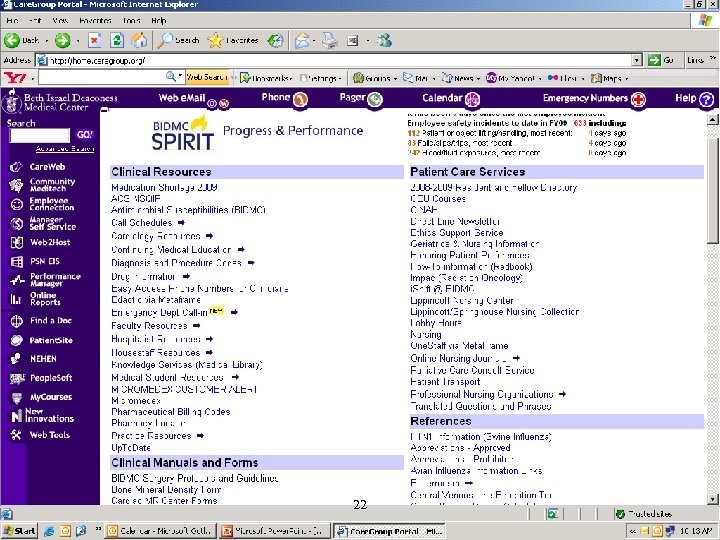
Task: Open the Lippincott Nursing Center link
Action: click(462, 301)
